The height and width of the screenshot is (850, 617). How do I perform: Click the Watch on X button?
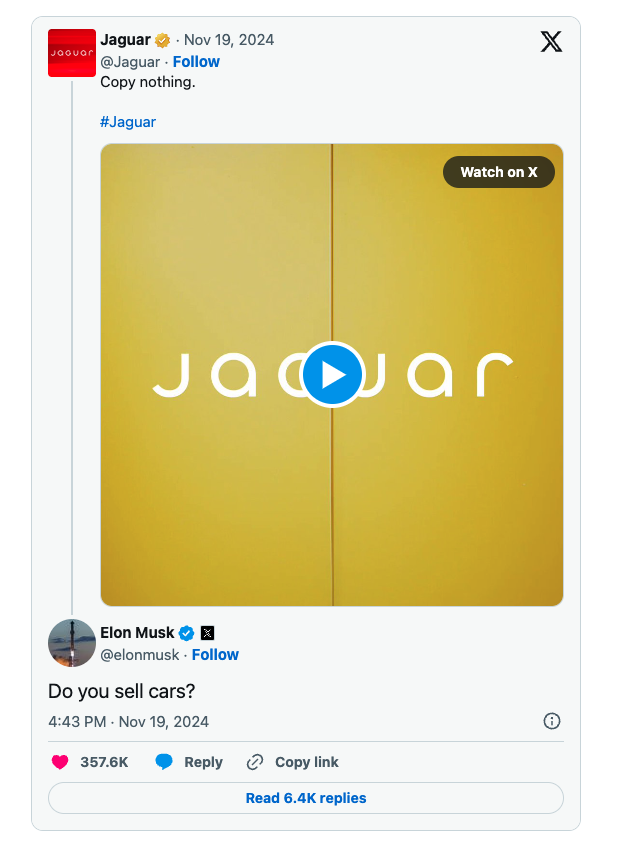pos(499,172)
